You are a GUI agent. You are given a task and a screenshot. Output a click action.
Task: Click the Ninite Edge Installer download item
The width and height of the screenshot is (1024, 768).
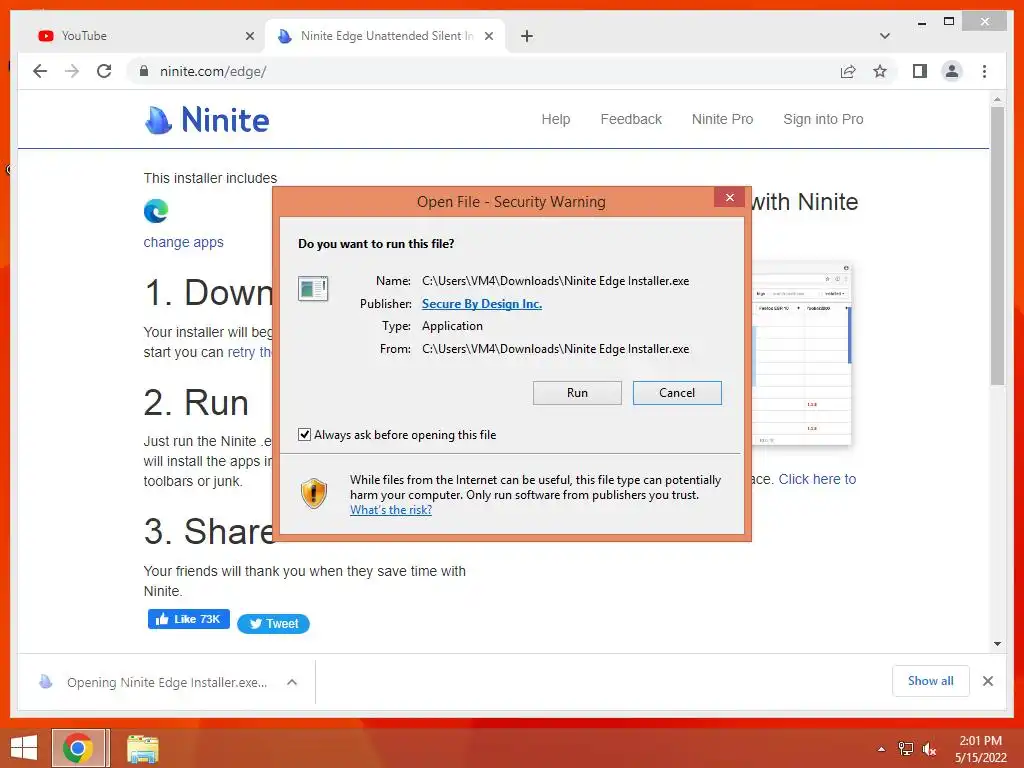point(167,682)
